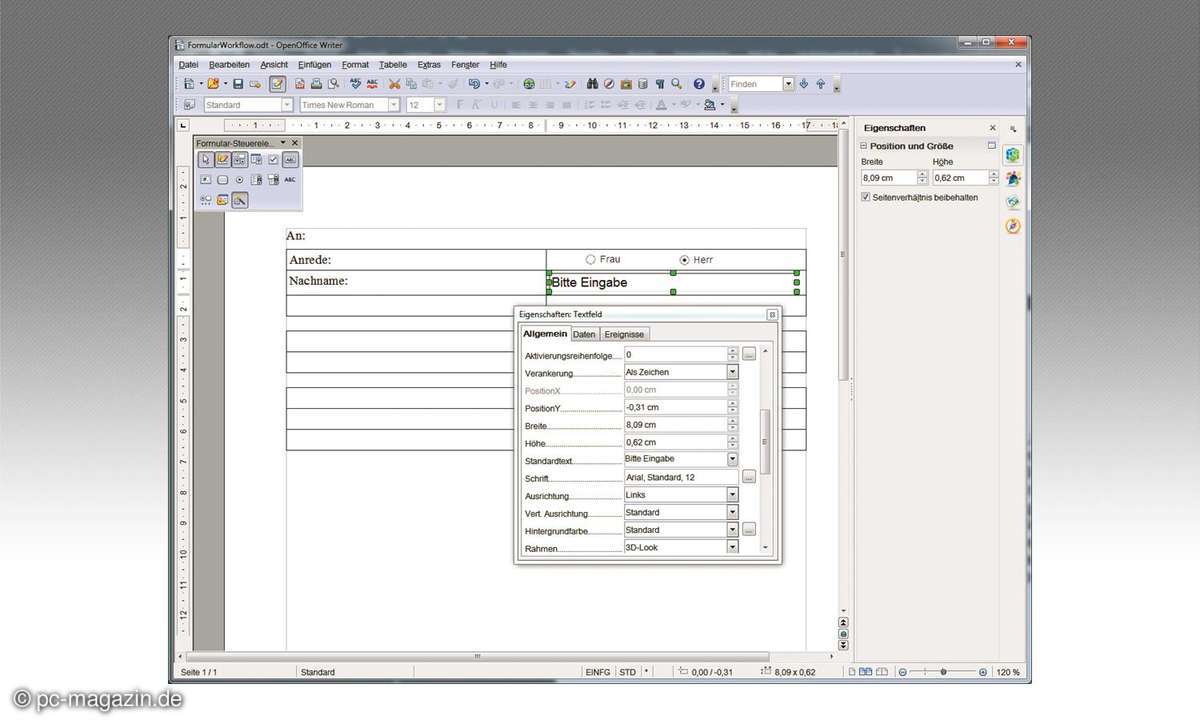
Task: Click EINFG insert mode in status bar
Action: 597,672
